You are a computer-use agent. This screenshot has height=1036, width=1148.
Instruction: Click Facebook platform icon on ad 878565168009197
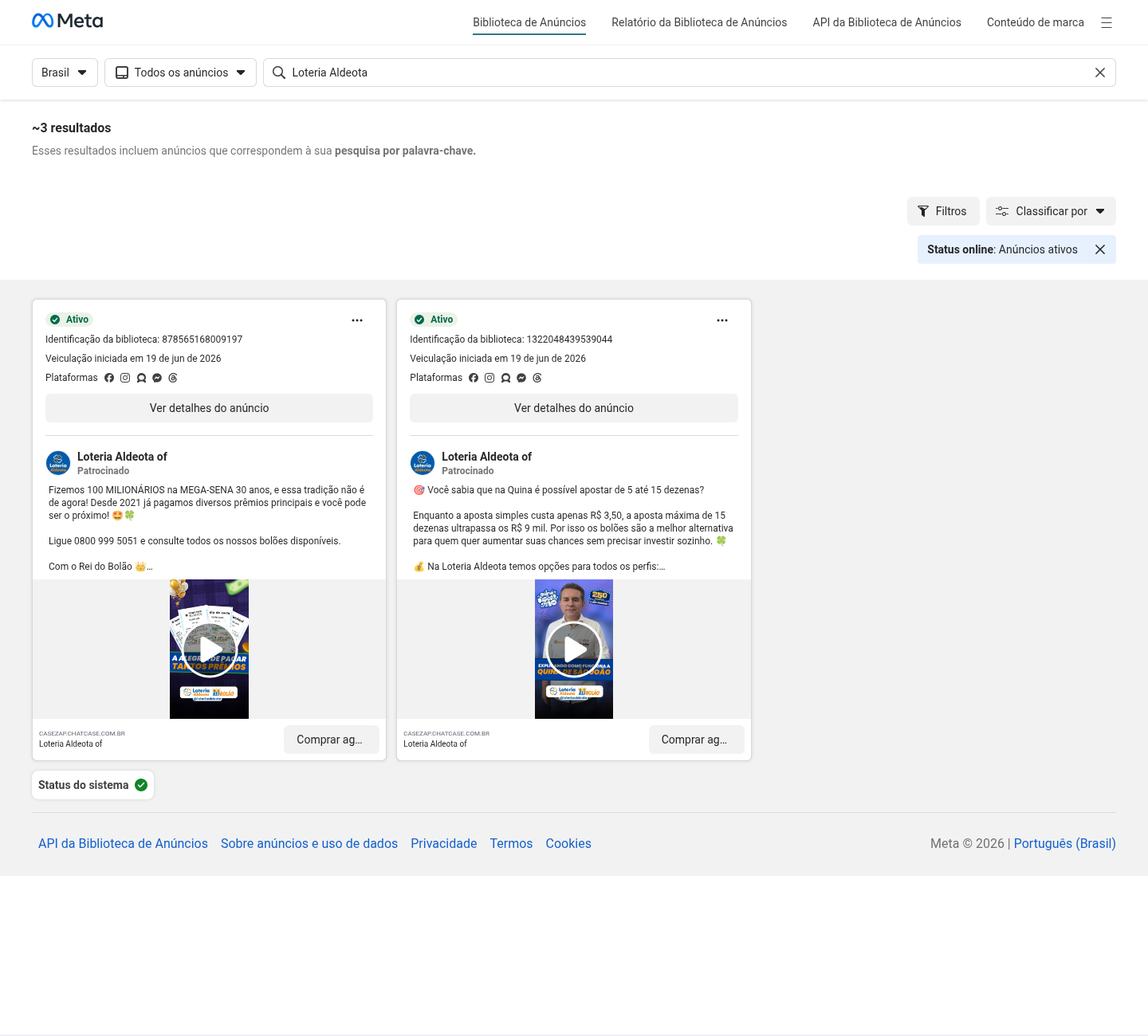pyautogui.click(x=109, y=378)
